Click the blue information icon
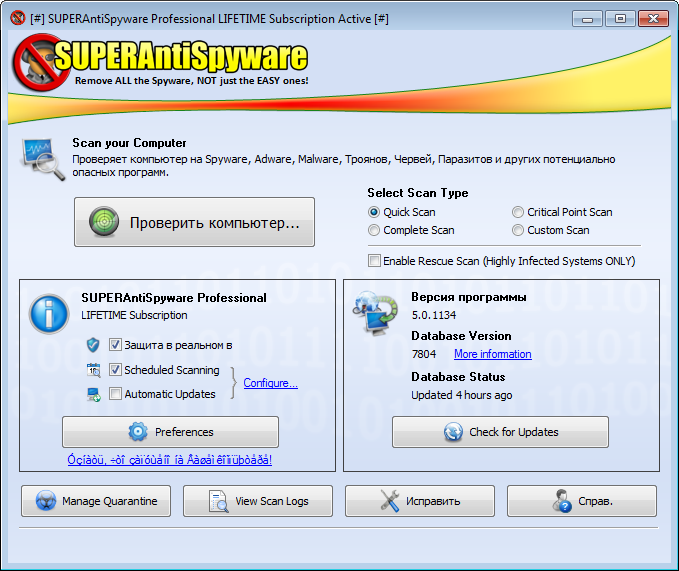Viewport: 679px width, 571px height. pyautogui.click(x=49, y=314)
